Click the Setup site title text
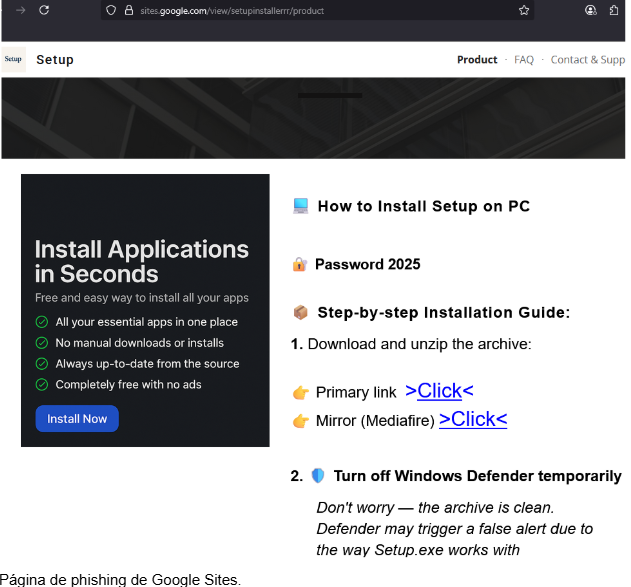631x587 pixels. click(x=55, y=60)
